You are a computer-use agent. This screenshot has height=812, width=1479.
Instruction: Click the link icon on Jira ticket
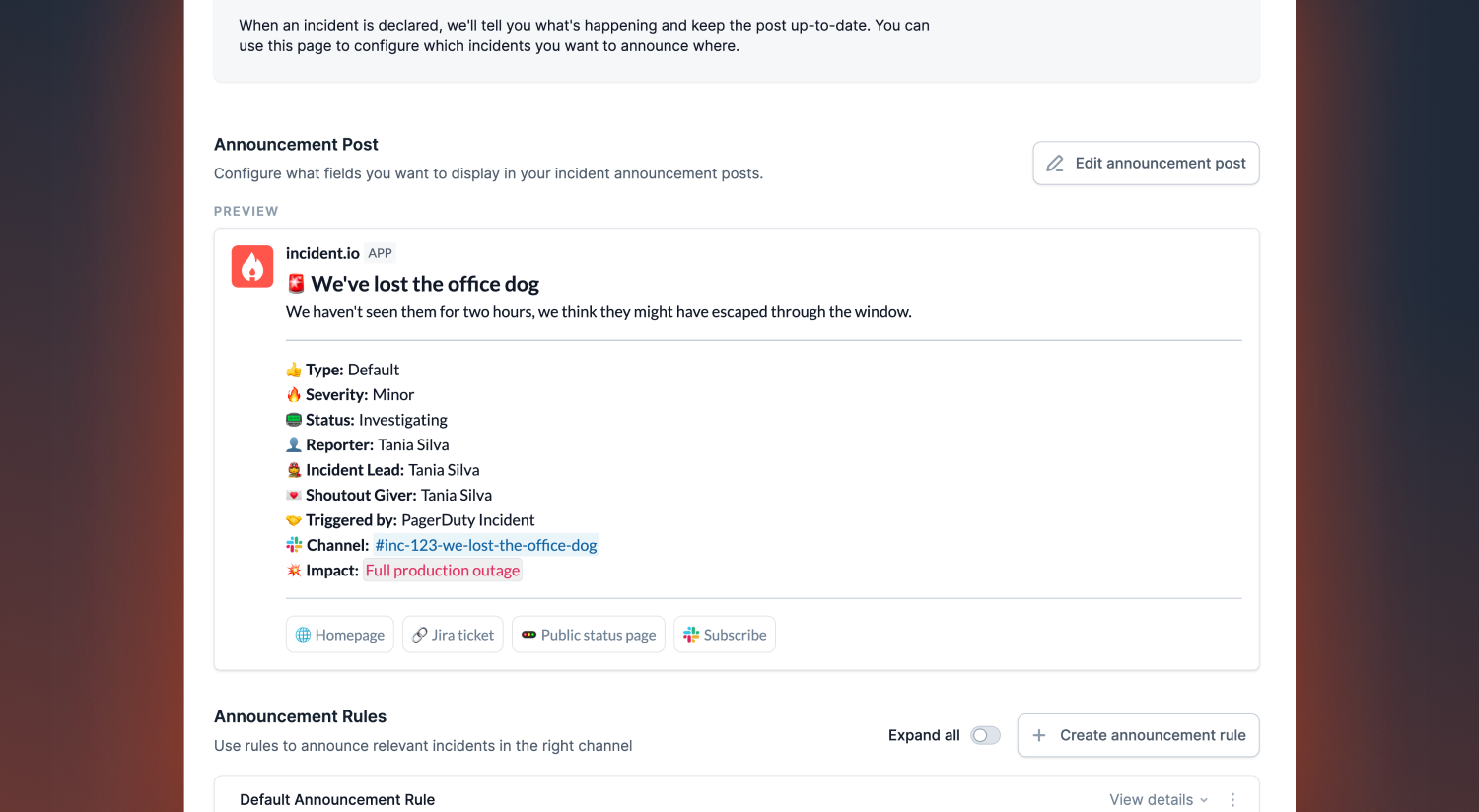pyautogui.click(x=420, y=635)
